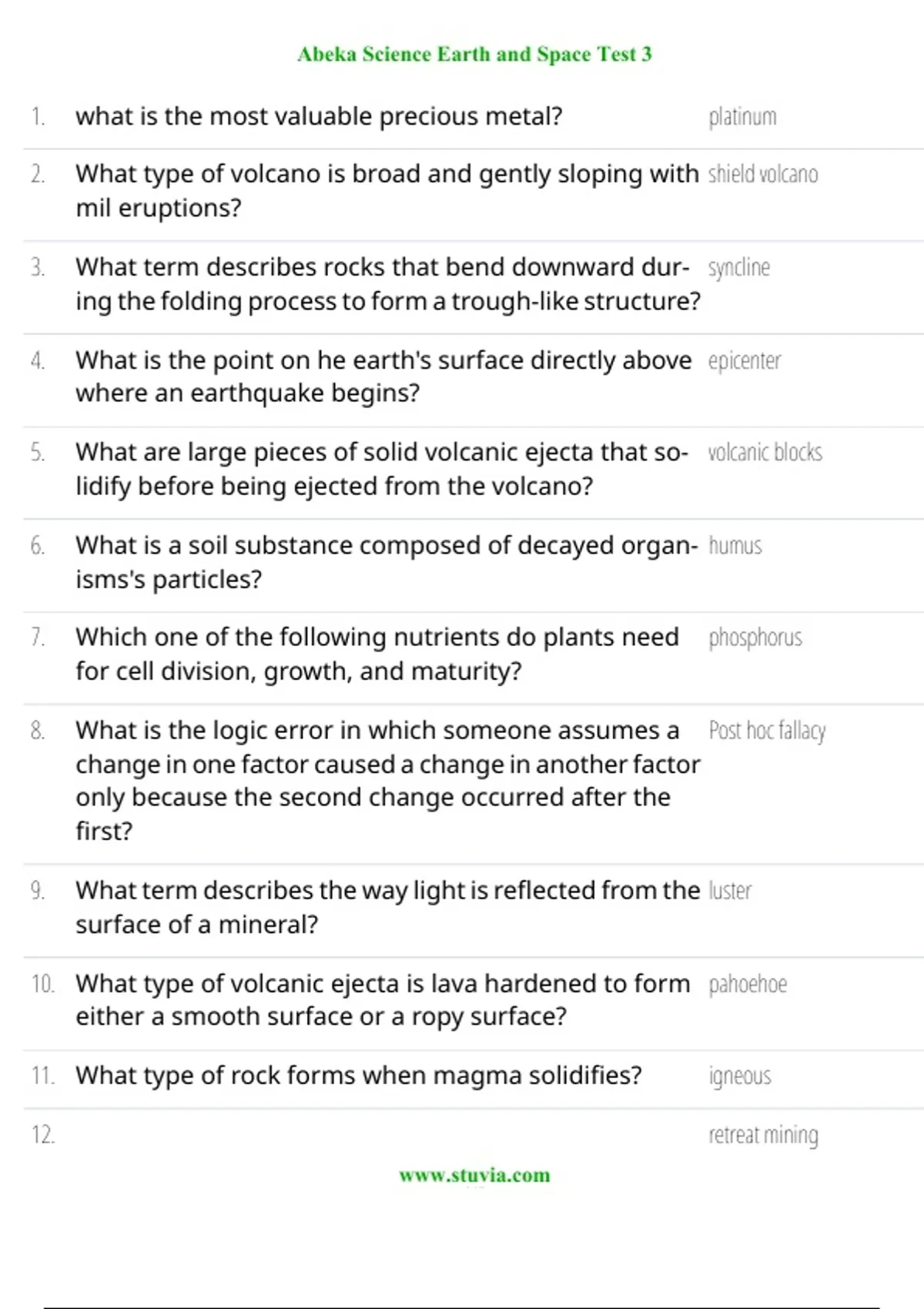Select the "igneous" answer
The height and width of the screenshot is (1309, 924).
(739, 1076)
